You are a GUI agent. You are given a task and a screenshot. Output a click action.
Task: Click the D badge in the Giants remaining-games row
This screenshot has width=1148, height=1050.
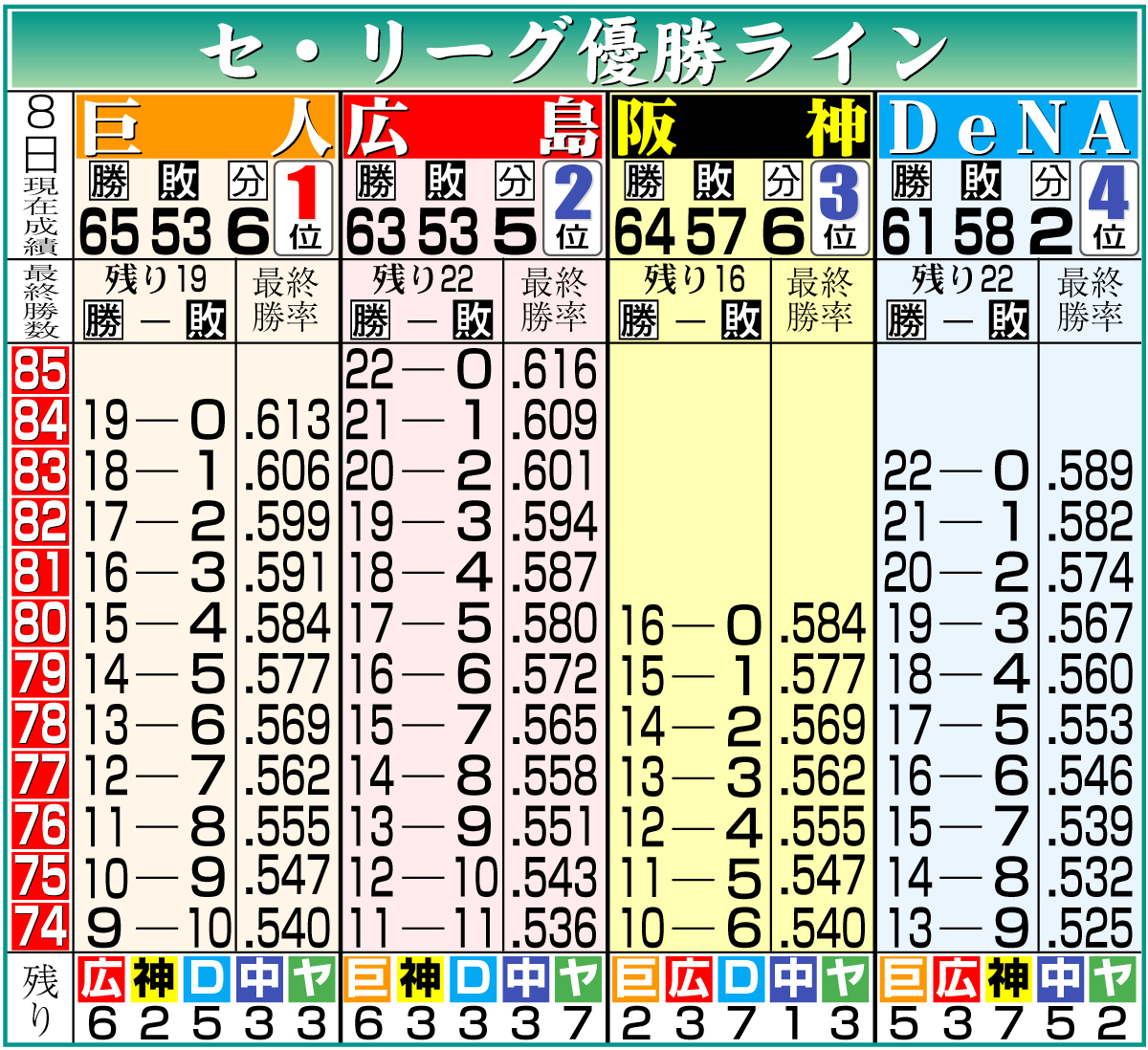(207, 979)
